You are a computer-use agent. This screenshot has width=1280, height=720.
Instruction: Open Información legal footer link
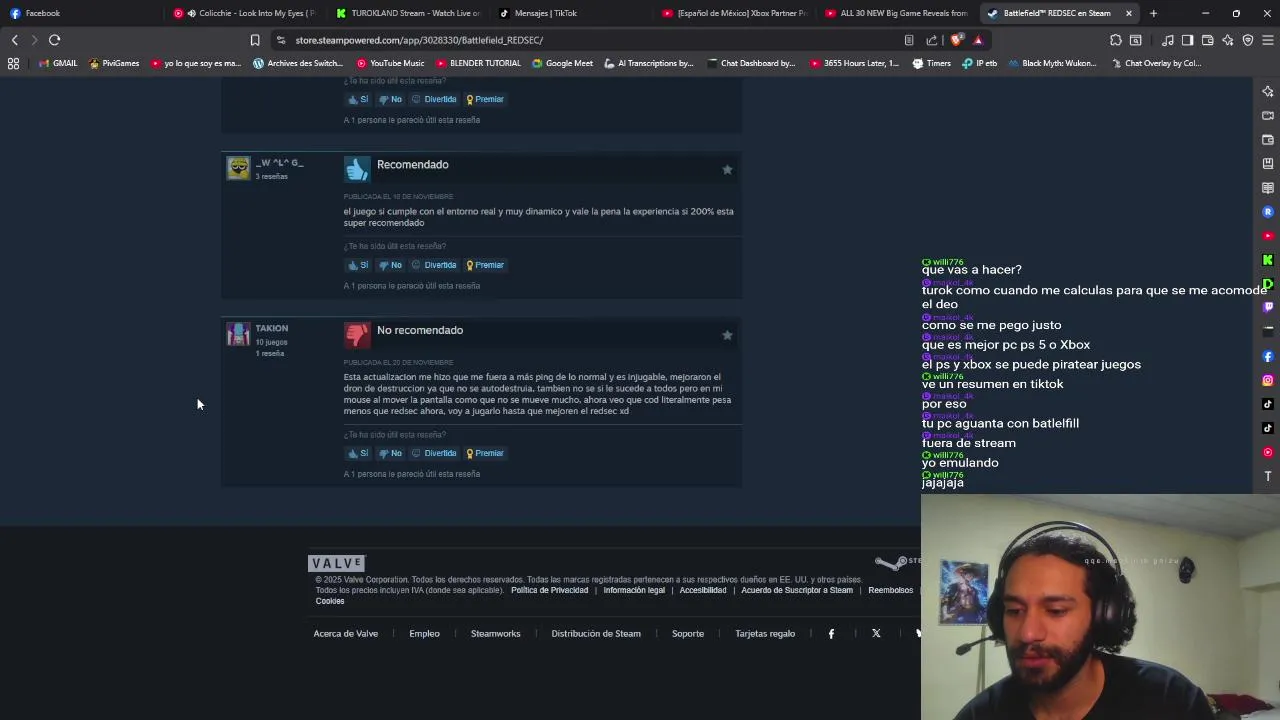pyautogui.click(x=634, y=590)
